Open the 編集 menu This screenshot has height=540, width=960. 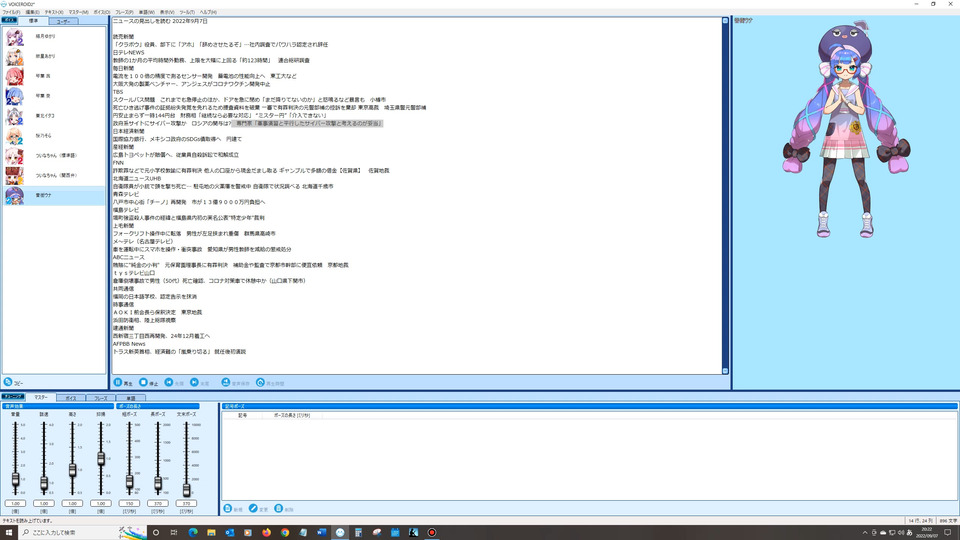(x=32, y=12)
